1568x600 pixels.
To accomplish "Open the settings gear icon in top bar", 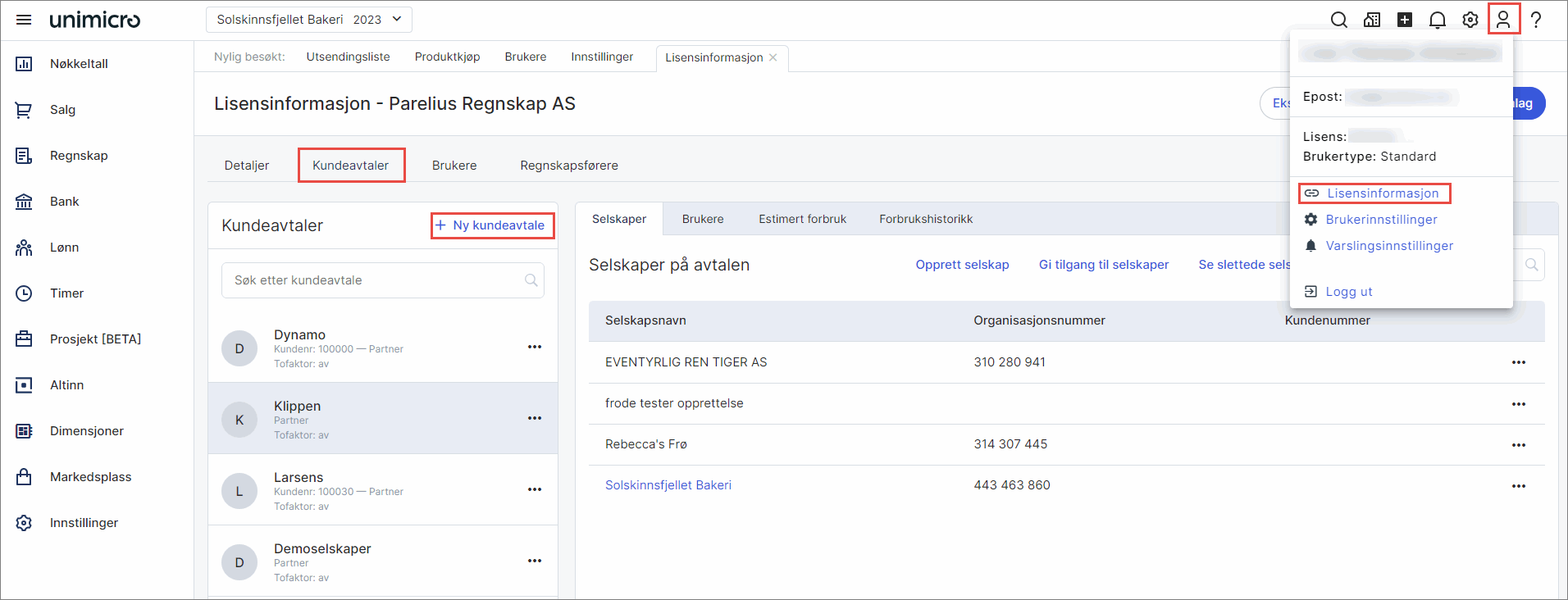I will [1470, 20].
